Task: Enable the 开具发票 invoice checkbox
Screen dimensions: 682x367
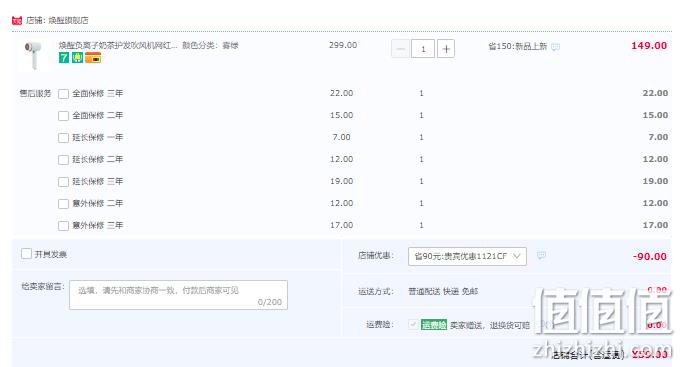Action: point(27,254)
